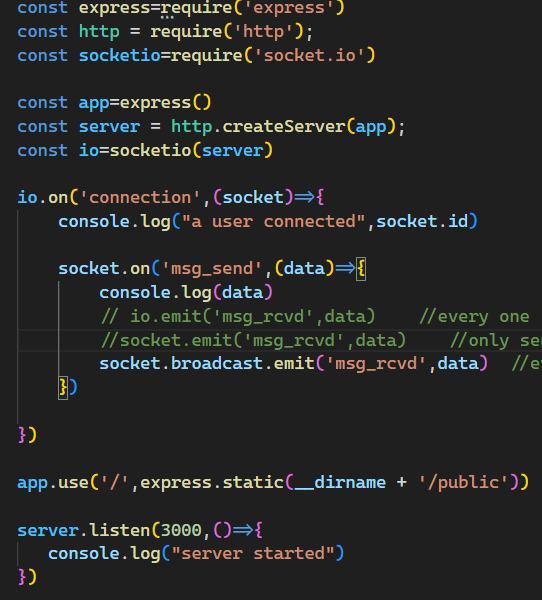Click the __dirname variable
The height and width of the screenshot is (600, 542).
tap(340, 483)
